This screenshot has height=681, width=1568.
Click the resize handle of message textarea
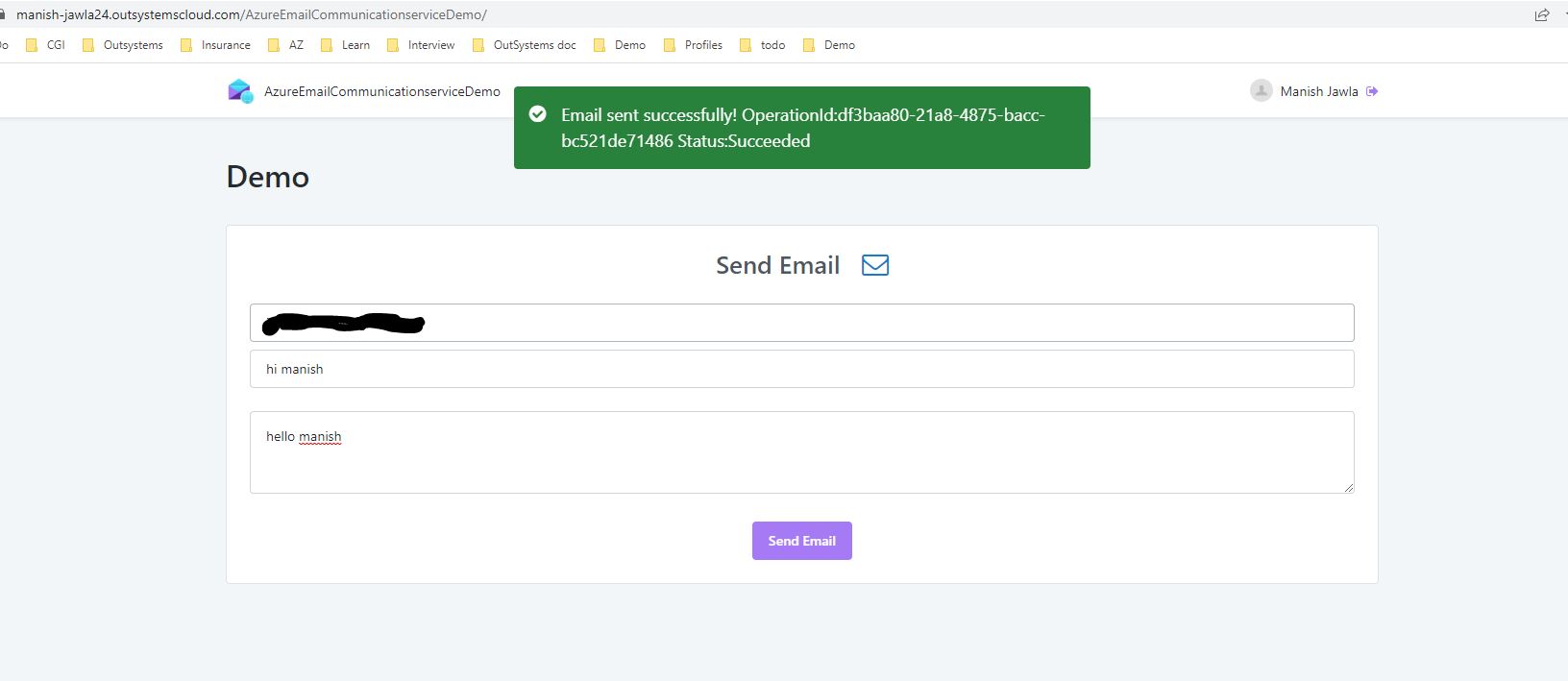tap(1349, 488)
